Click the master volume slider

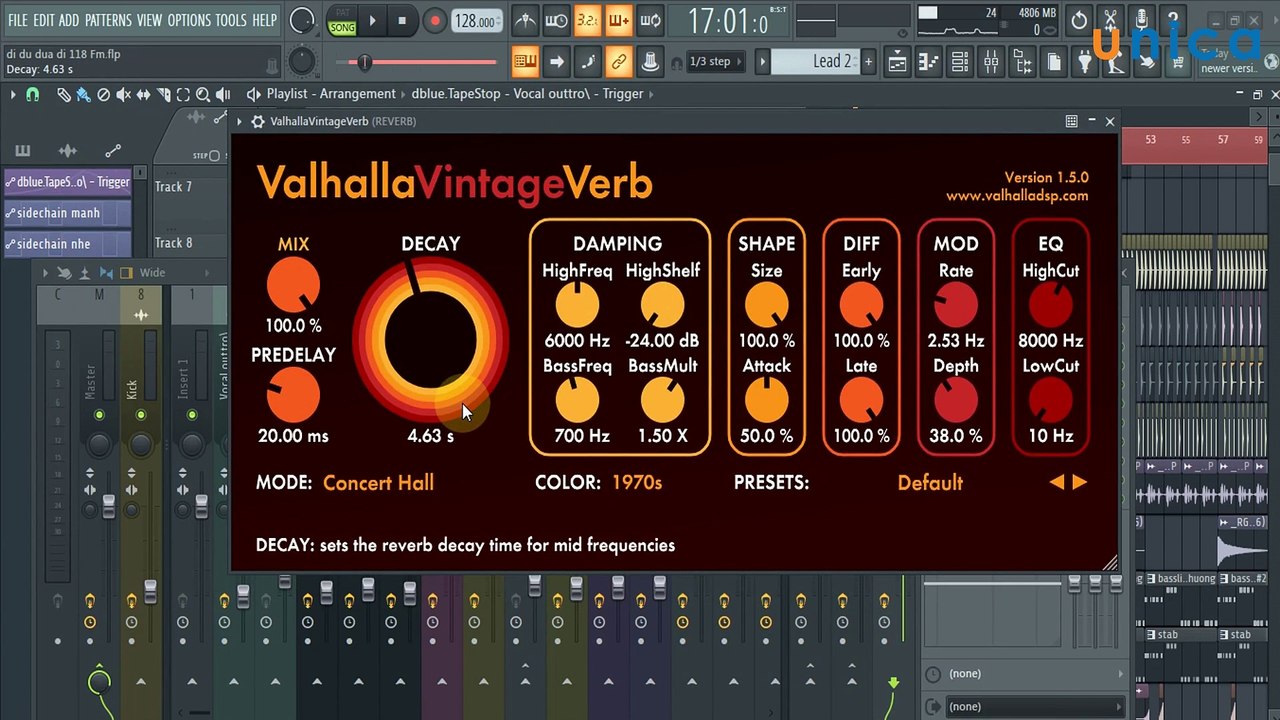pos(416,62)
